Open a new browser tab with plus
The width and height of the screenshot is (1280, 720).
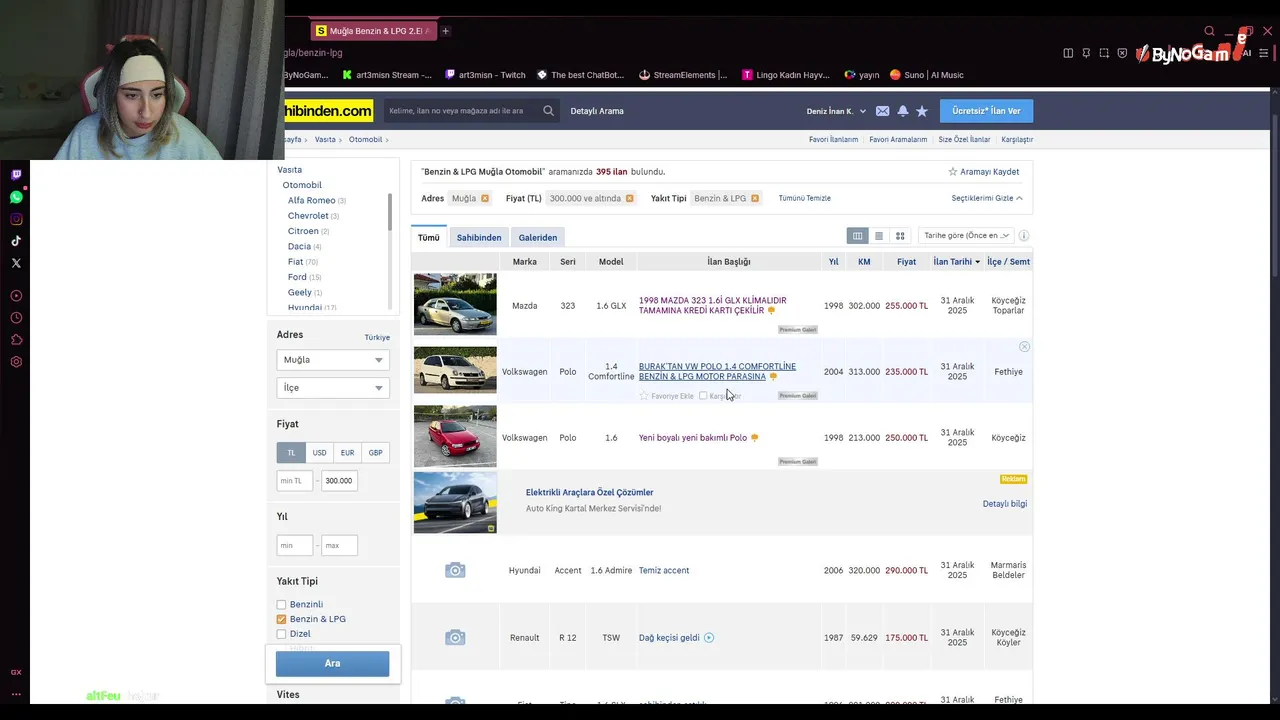click(445, 31)
